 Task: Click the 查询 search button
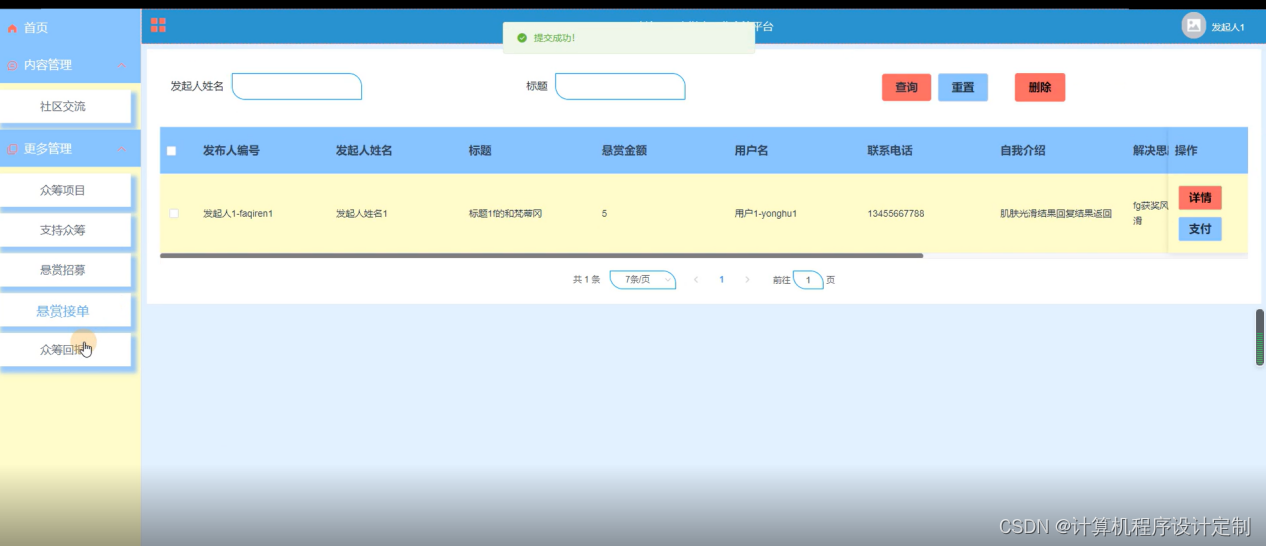pyautogui.click(x=906, y=87)
